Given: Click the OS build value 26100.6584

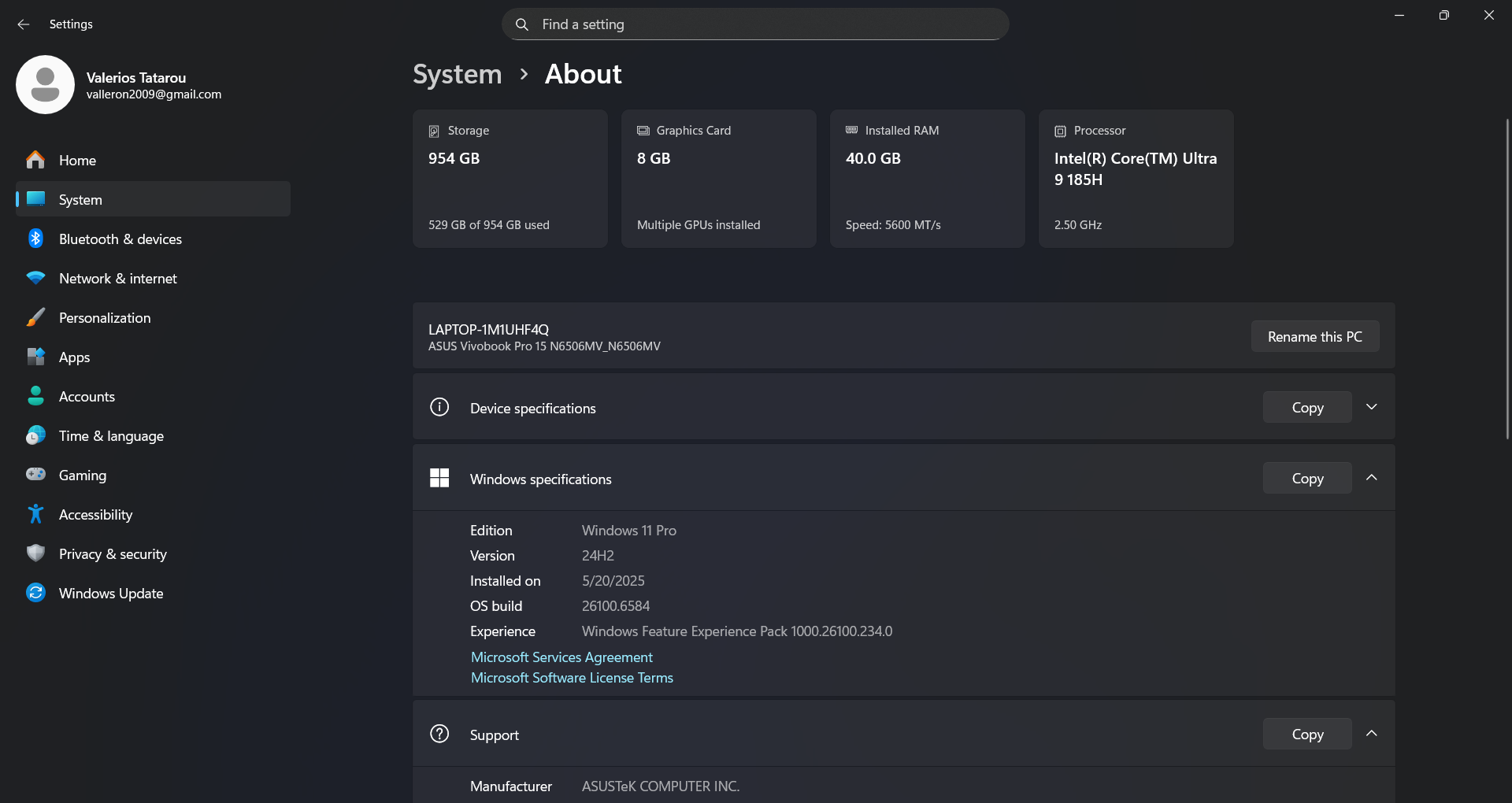Looking at the screenshot, I should tap(616, 606).
